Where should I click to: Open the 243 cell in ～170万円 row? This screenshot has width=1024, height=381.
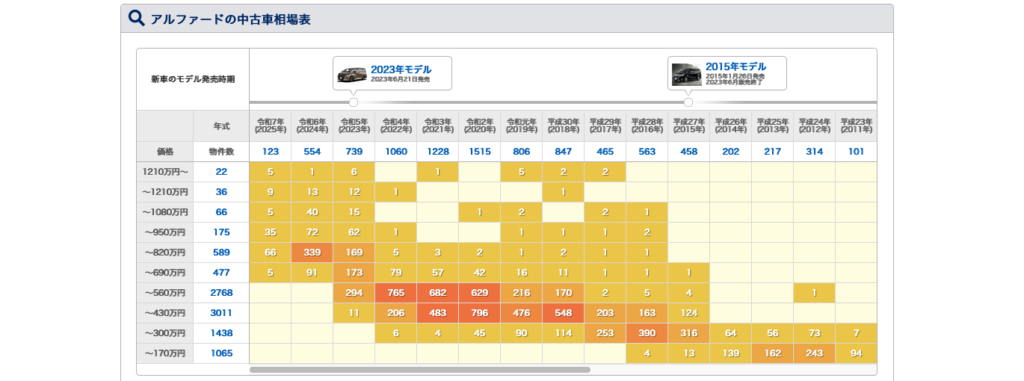[x=814, y=354]
